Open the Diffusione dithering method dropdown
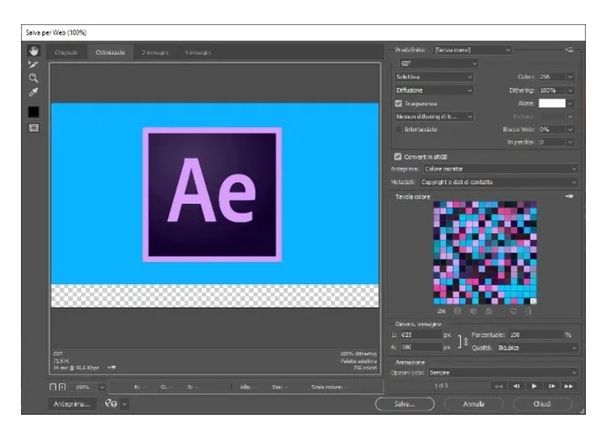This screenshot has height=434, width=610. click(433, 90)
